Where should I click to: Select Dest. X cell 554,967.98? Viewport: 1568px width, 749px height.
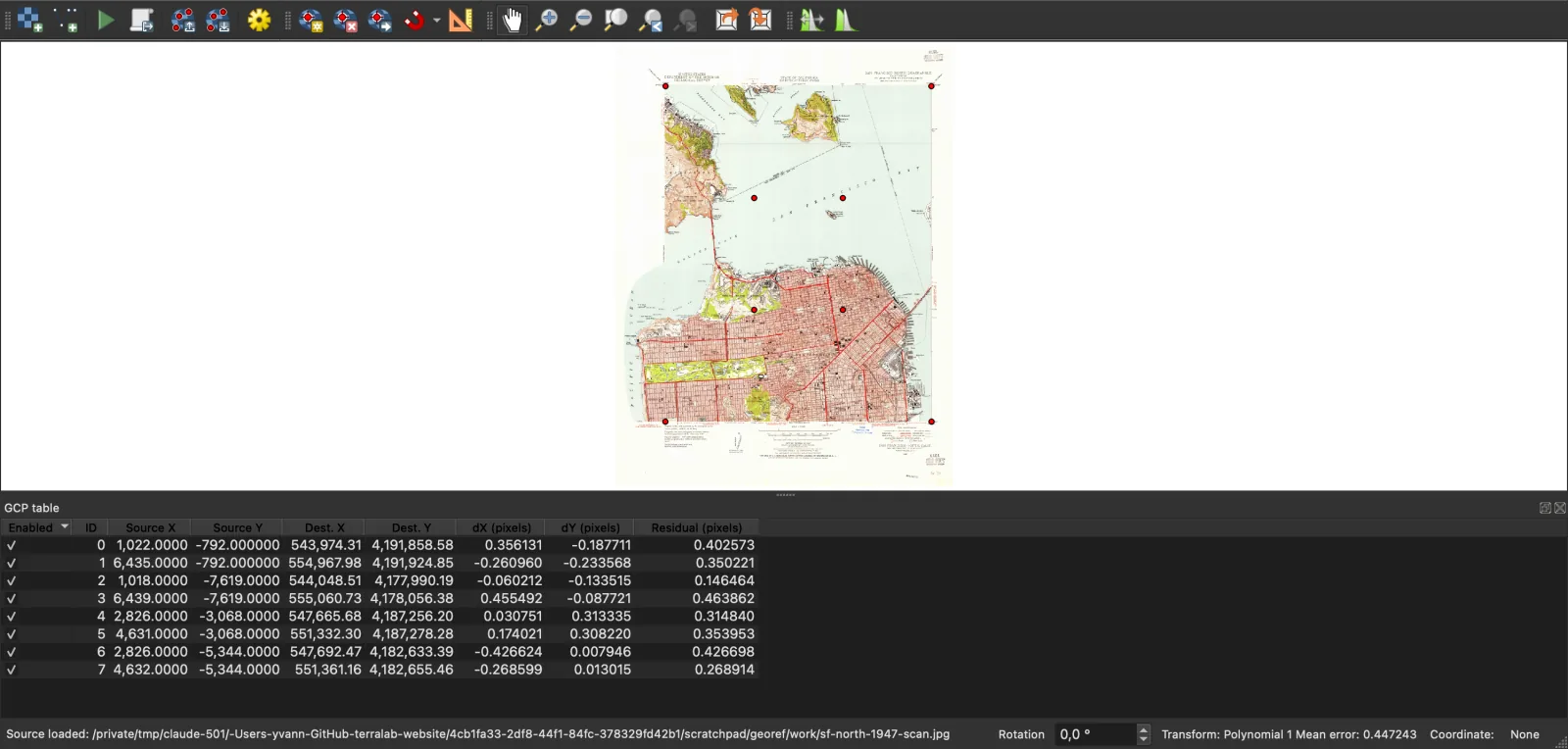tap(324, 563)
